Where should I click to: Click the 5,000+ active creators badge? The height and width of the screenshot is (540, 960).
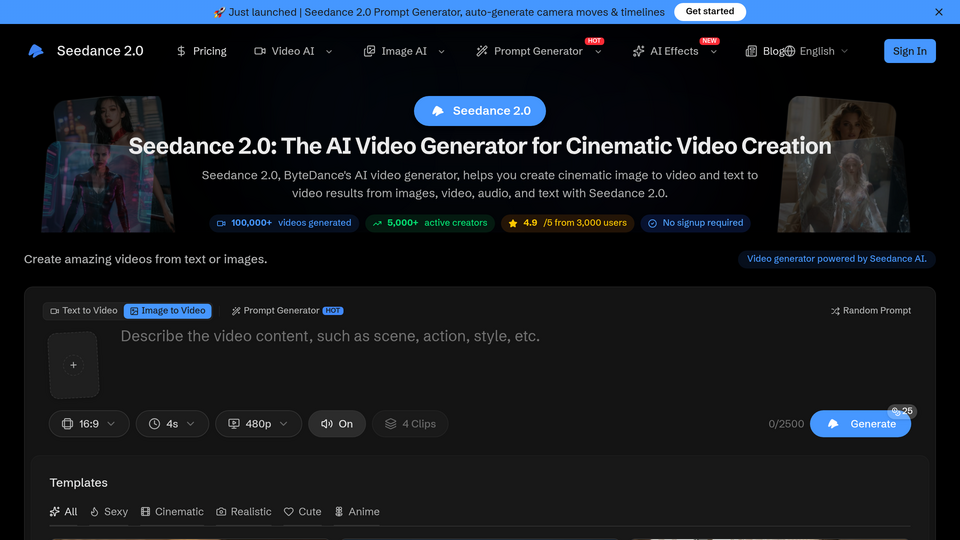pos(430,223)
